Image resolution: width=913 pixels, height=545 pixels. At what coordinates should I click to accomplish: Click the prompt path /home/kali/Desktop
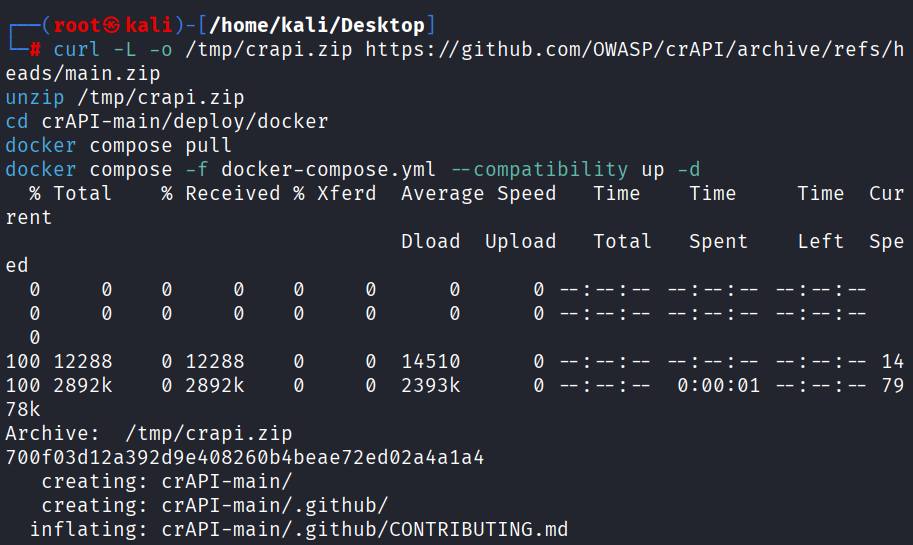click(317, 25)
